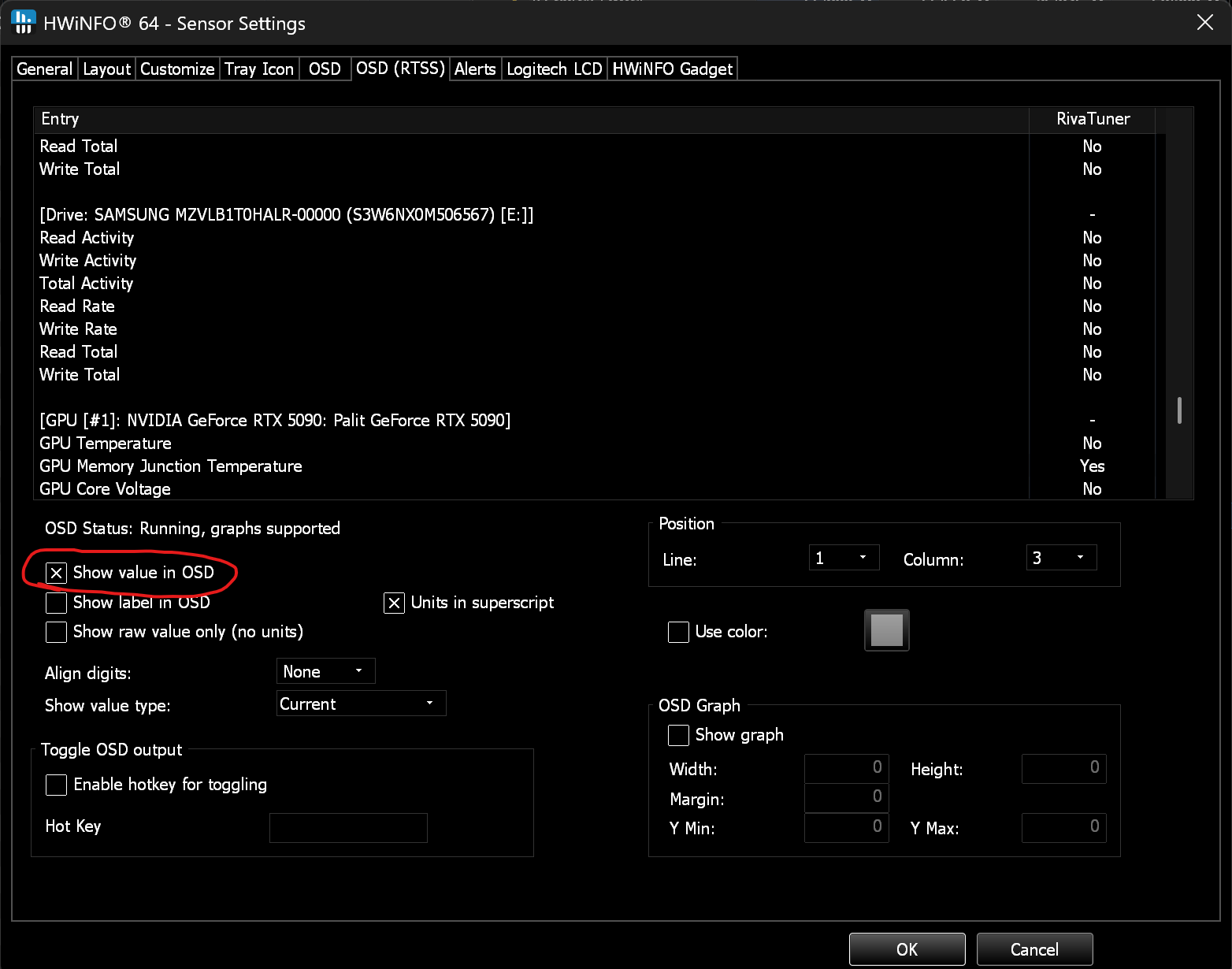Cancel the sensor settings dialog
Viewport: 1232px width, 969px height.
coord(1035,949)
